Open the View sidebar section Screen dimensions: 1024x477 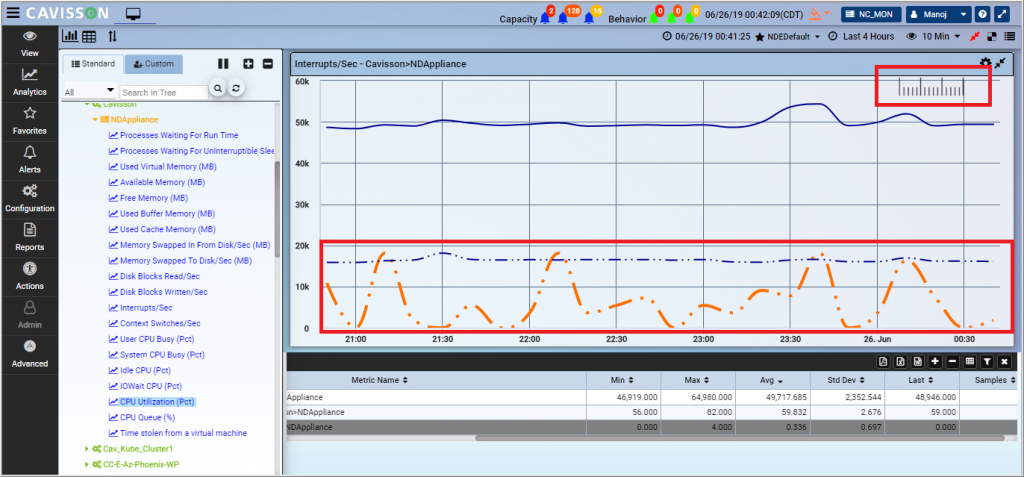coord(29,44)
